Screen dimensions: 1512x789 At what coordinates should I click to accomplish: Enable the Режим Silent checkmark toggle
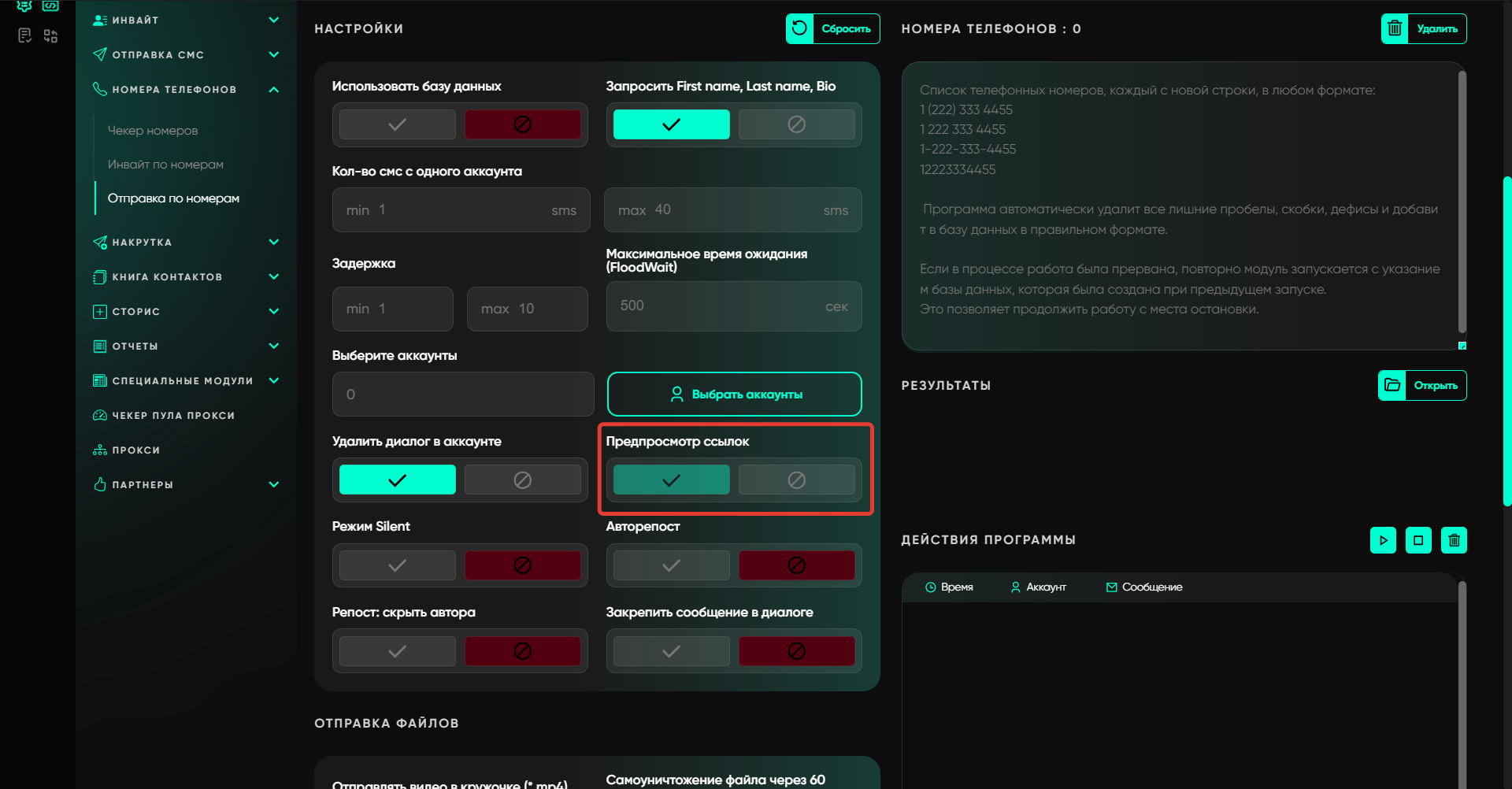point(398,565)
